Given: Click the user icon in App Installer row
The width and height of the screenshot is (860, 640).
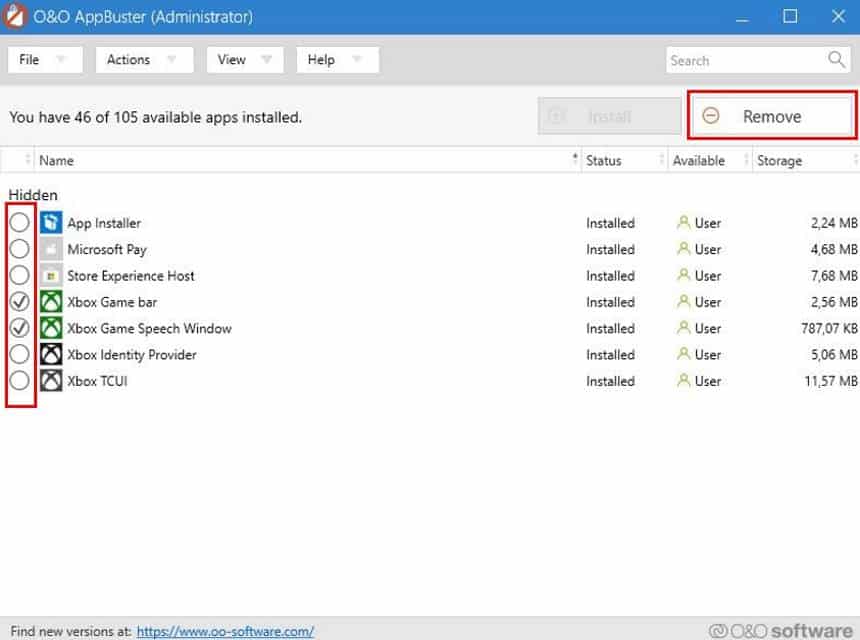Looking at the screenshot, I should click(x=683, y=223).
